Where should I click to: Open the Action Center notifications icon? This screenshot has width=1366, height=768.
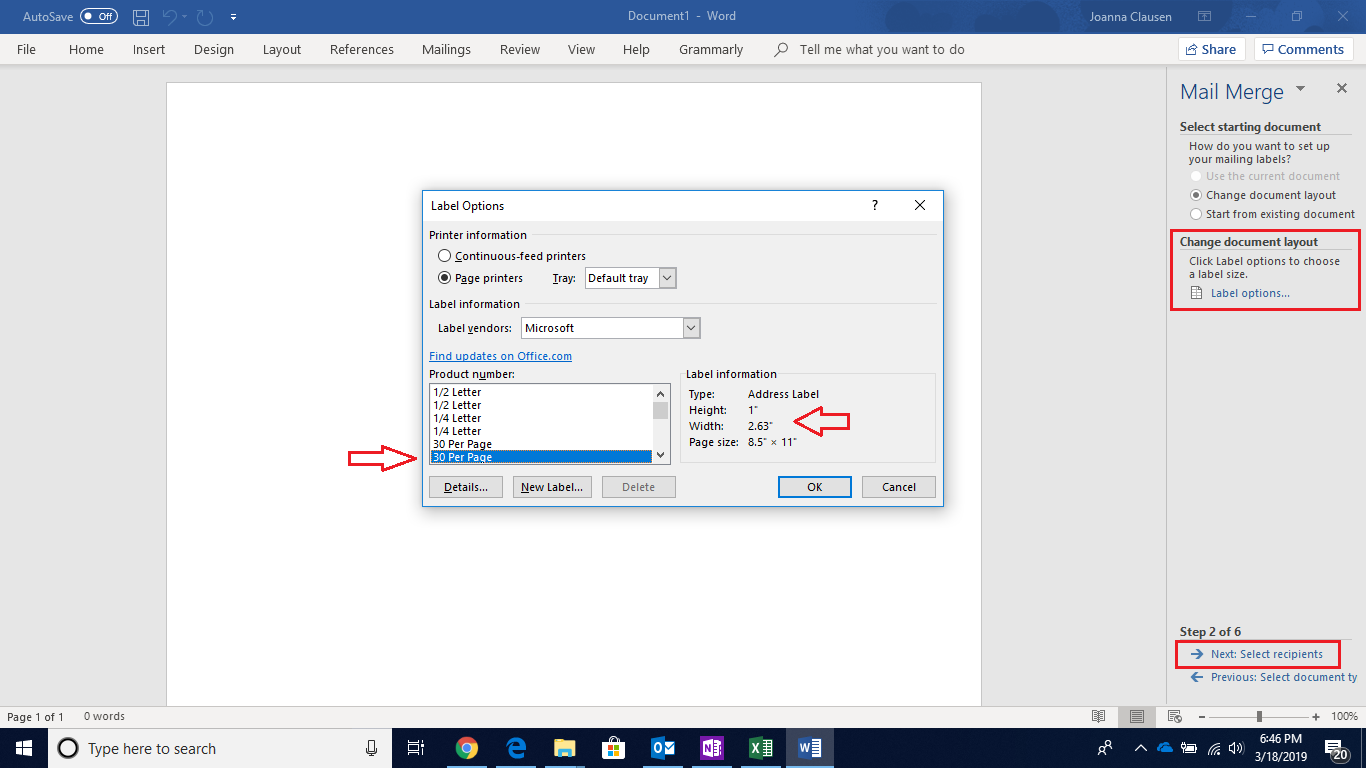(1337, 748)
